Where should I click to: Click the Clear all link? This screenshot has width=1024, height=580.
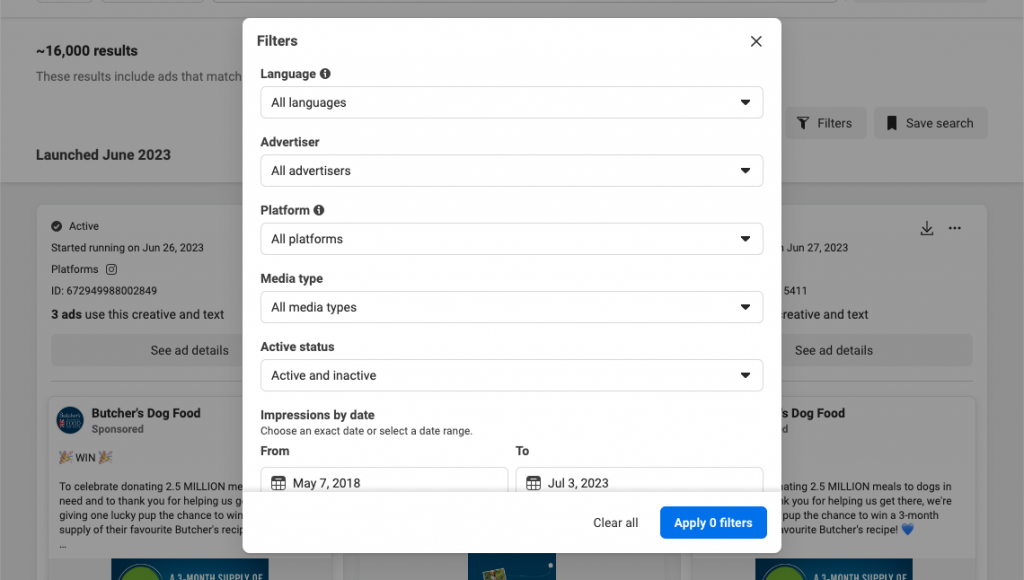pos(615,522)
